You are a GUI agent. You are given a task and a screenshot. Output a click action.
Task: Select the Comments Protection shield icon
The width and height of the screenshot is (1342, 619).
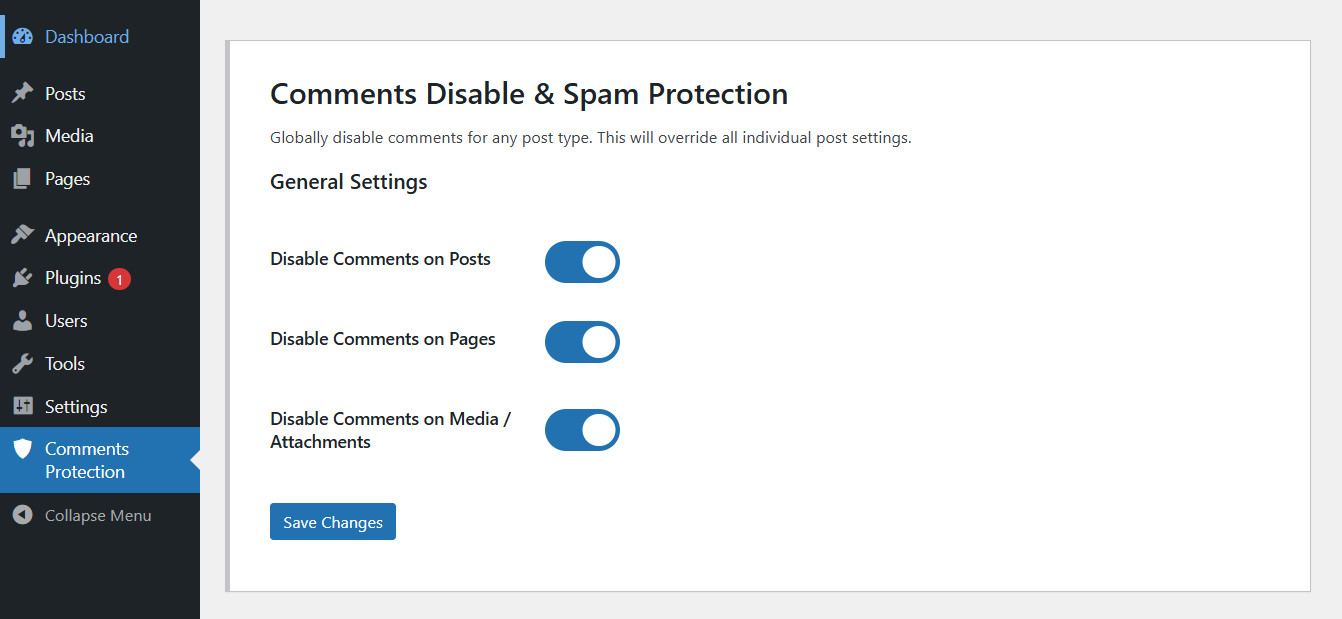click(23, 449)
